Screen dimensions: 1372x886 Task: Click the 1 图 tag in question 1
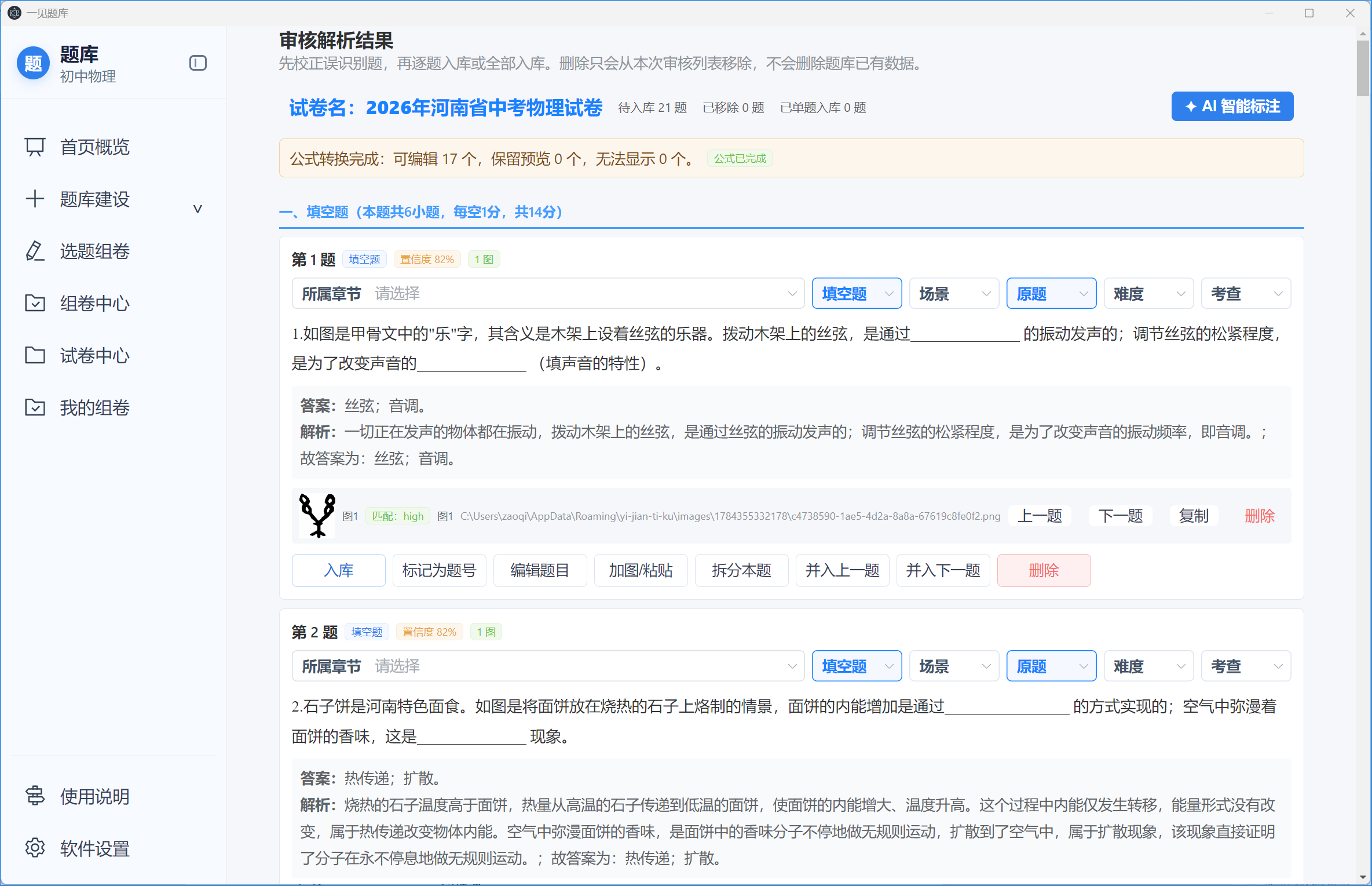click(484, 260)
